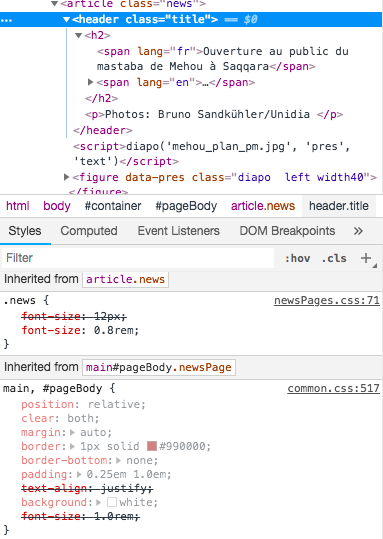Open common.css:517 source link

[333, 388]
